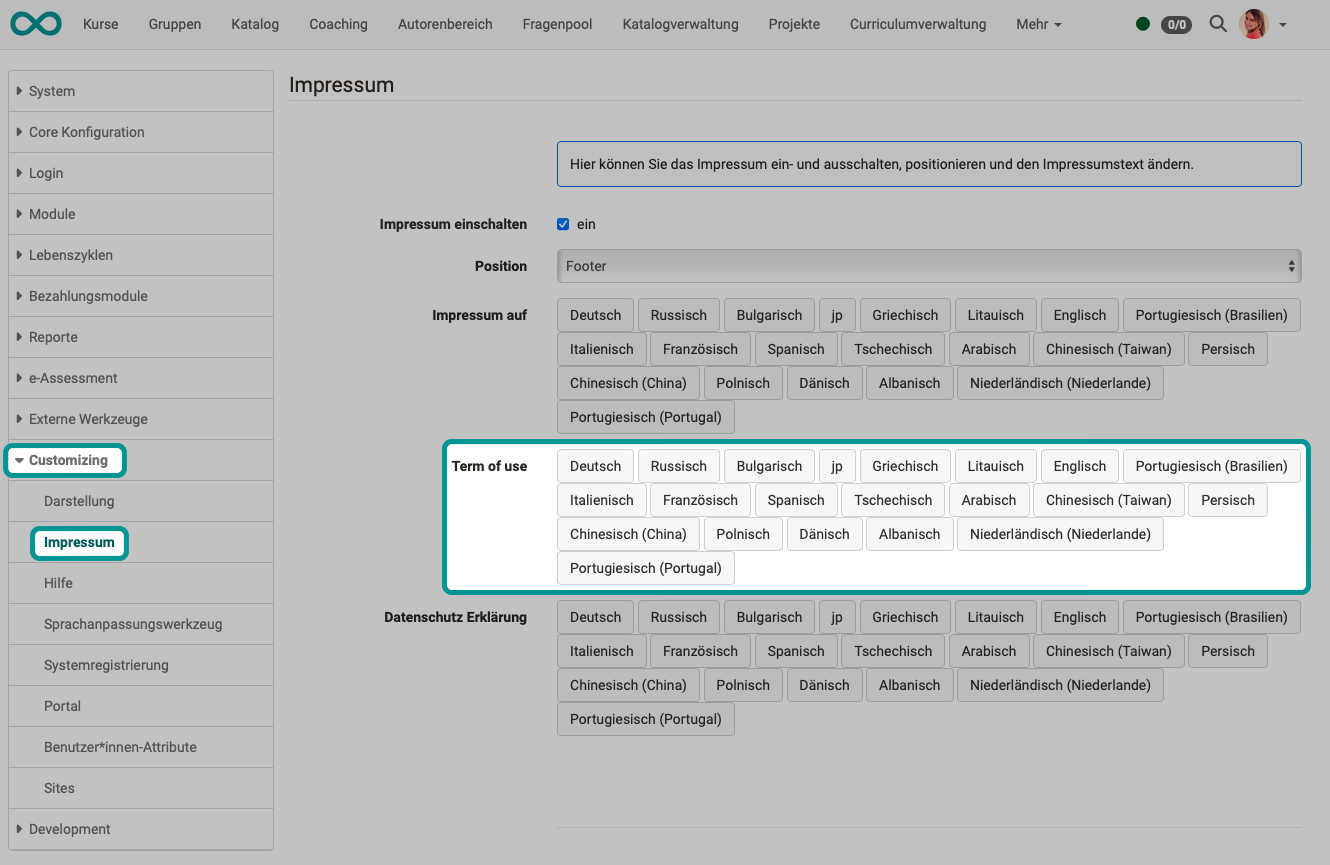Select Kurse in the top navigation

point(100,23)
